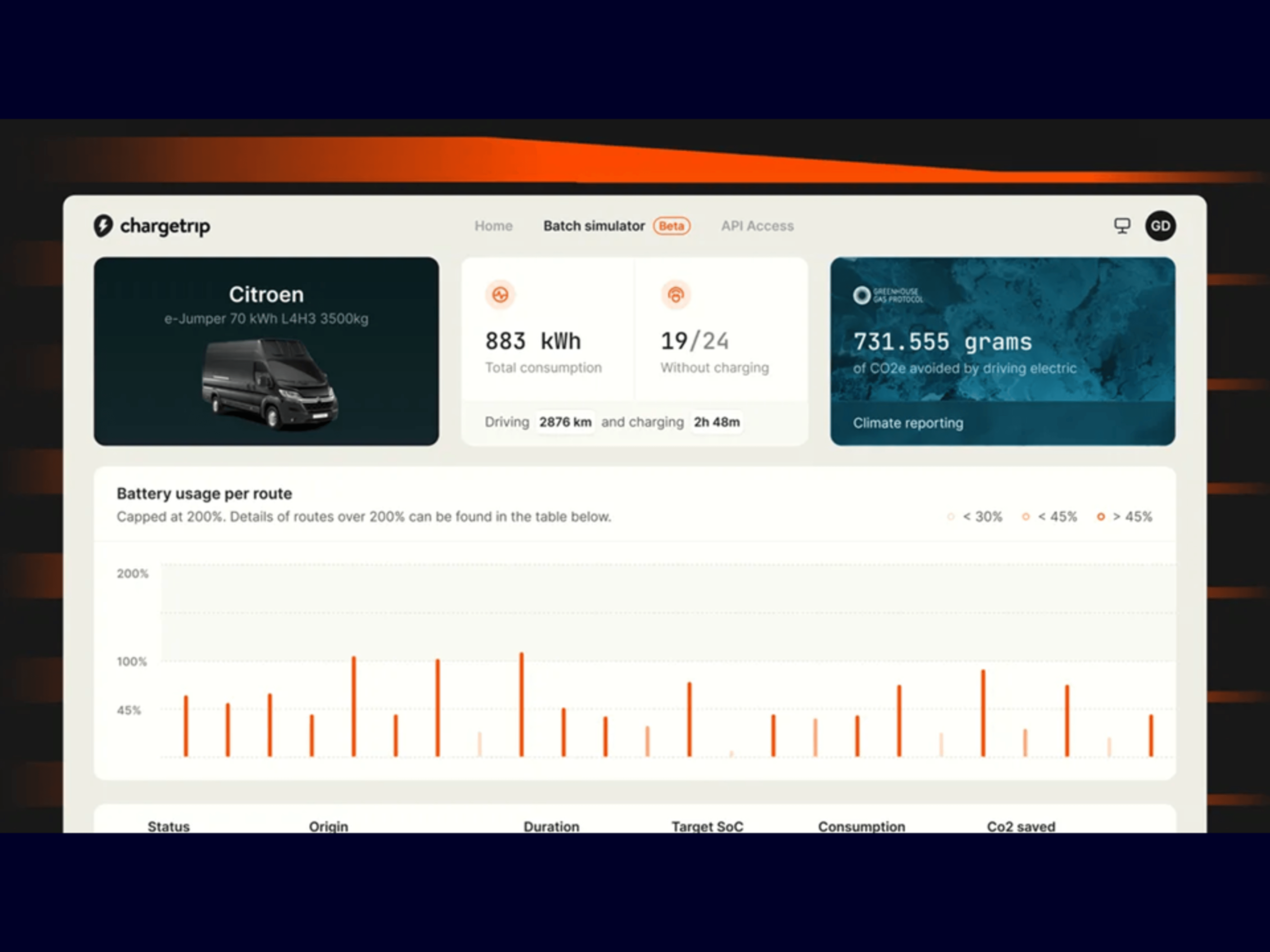Click the monitor display icon in header
This screenshot has height=952, width=1270.
coord(1122,226)
